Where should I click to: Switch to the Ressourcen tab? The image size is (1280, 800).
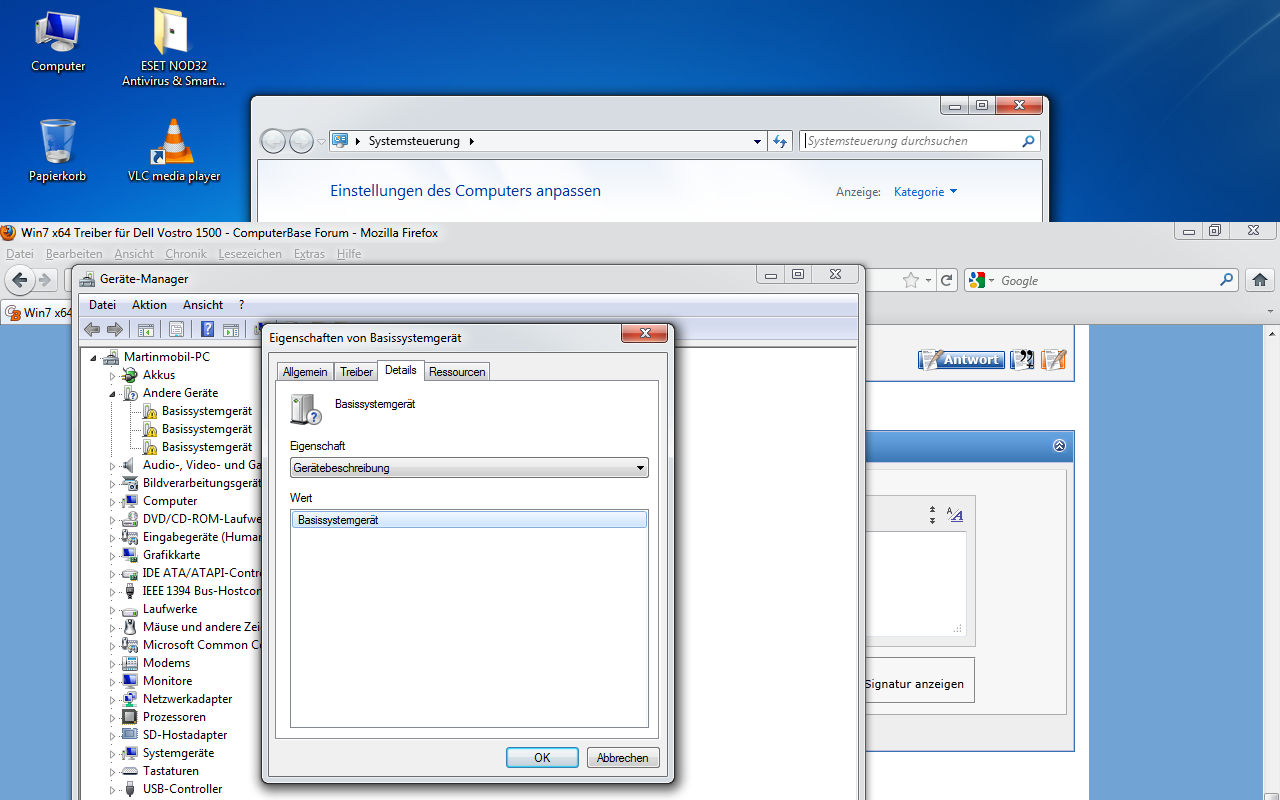pyautogui.click(x=457, y=372)
